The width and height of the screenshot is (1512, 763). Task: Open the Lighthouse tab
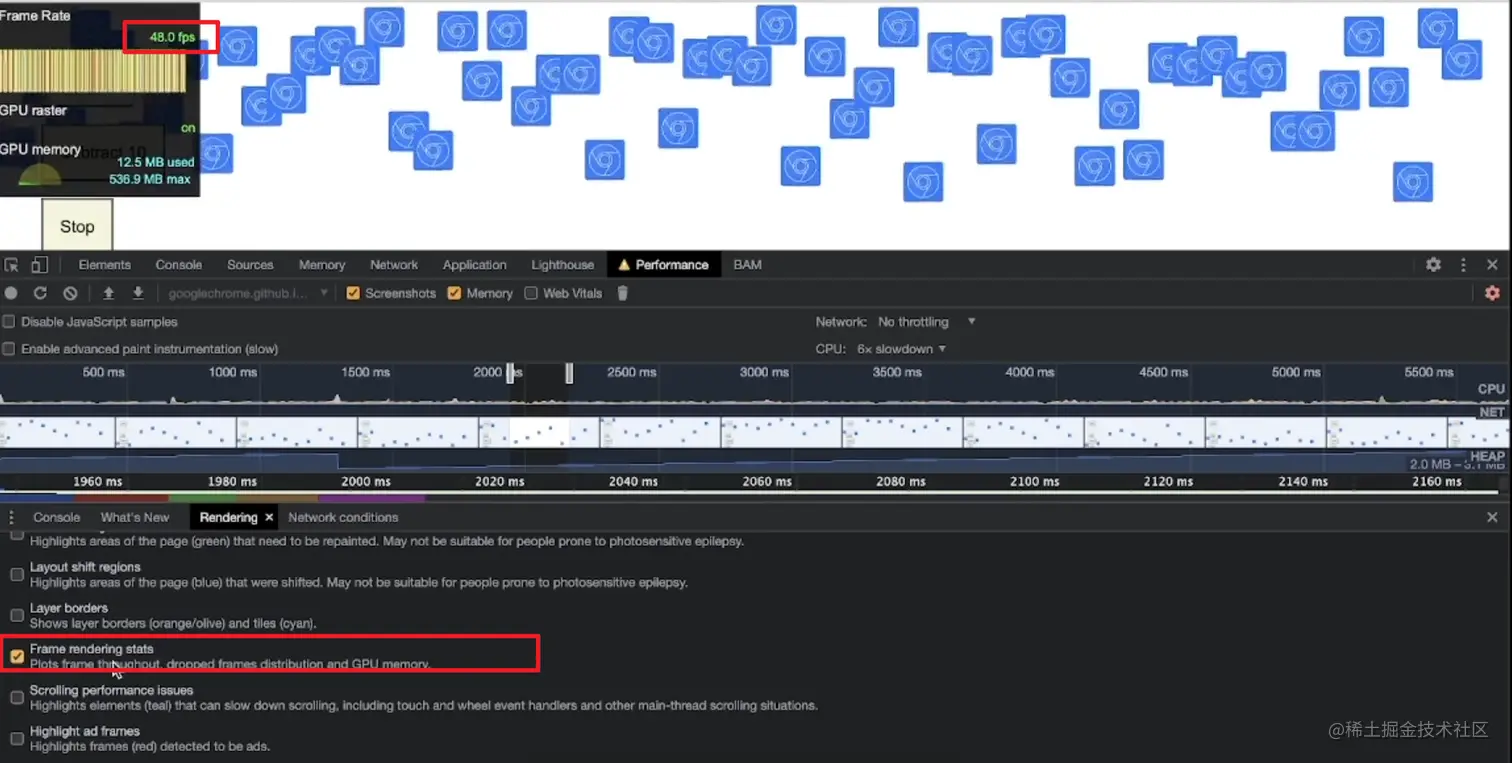[x=562, y=265]
